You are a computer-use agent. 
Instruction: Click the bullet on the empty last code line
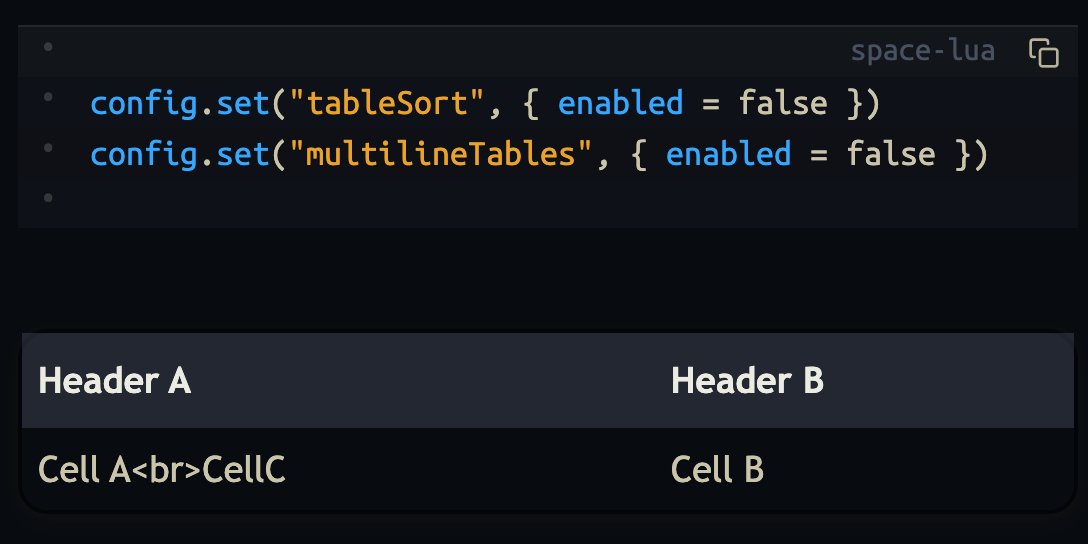(47, 198)
